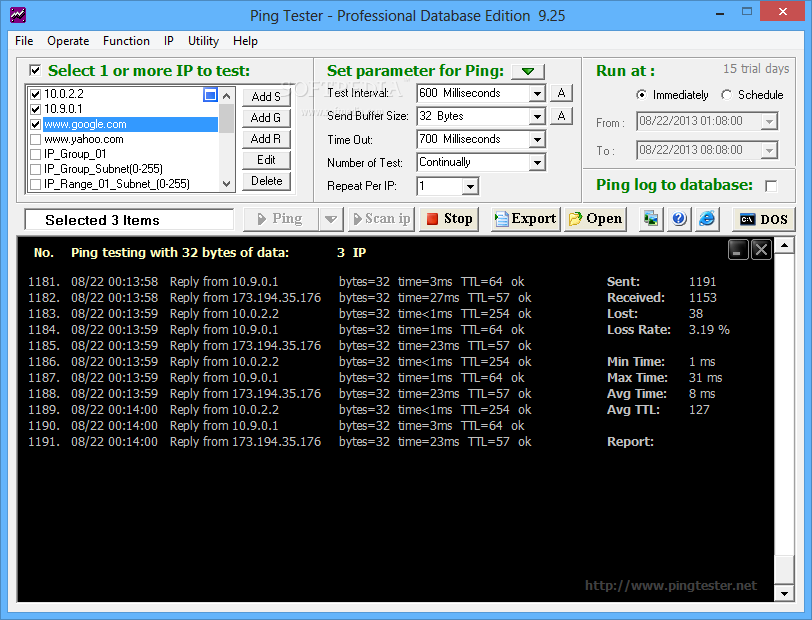The height and width of the screenshot is (620, 812).
Task: Open the Internet Explorer browser icon
Action: 707,219
